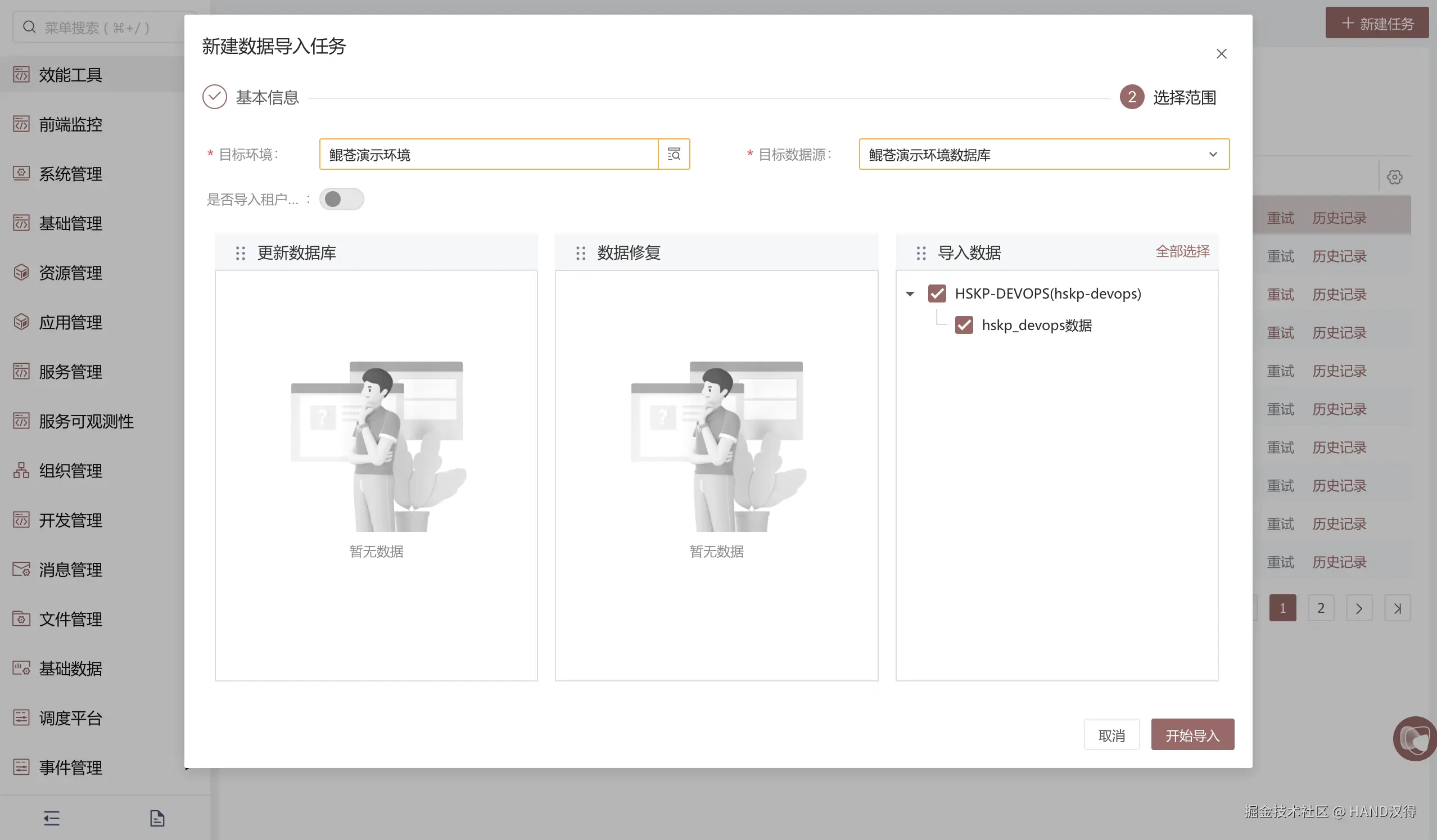
Task: Click the document icon at sidebar bottom
Action: click(157, 818)
